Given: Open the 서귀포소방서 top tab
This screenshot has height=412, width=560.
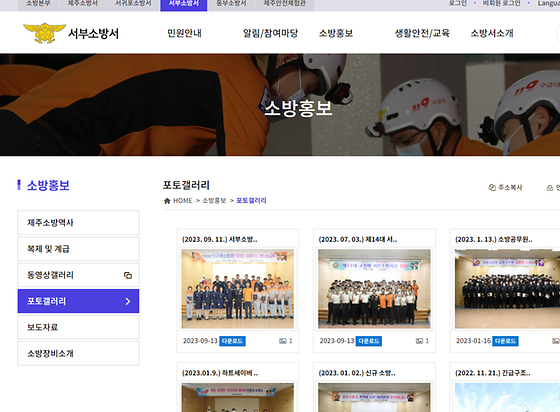Looking at the screenshot, I should click(x=133, y=4).
